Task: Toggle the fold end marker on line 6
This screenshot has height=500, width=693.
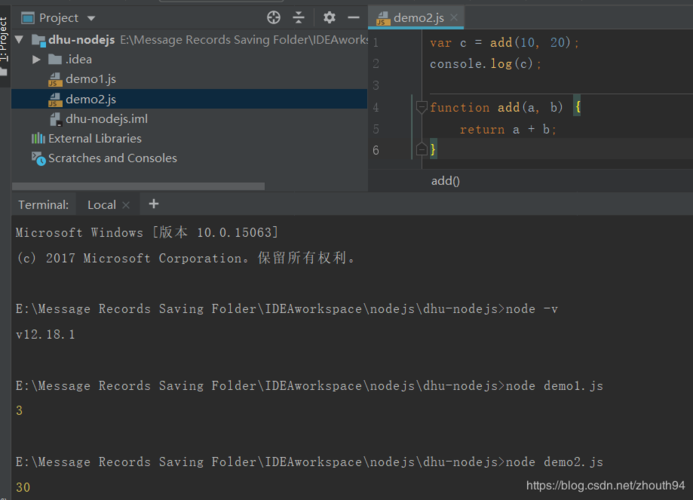Action: [421, 149]
